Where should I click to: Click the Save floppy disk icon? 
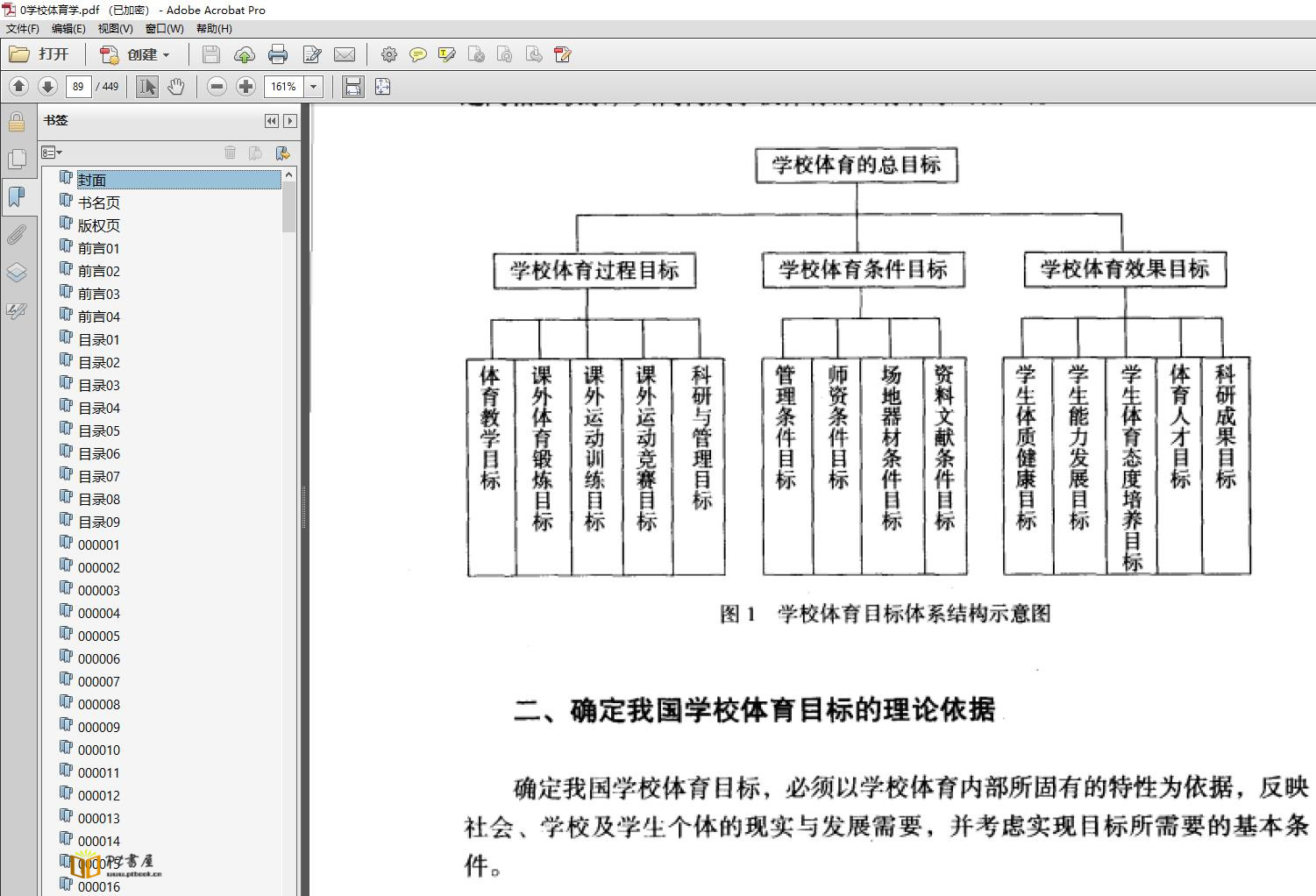(210, 54)
